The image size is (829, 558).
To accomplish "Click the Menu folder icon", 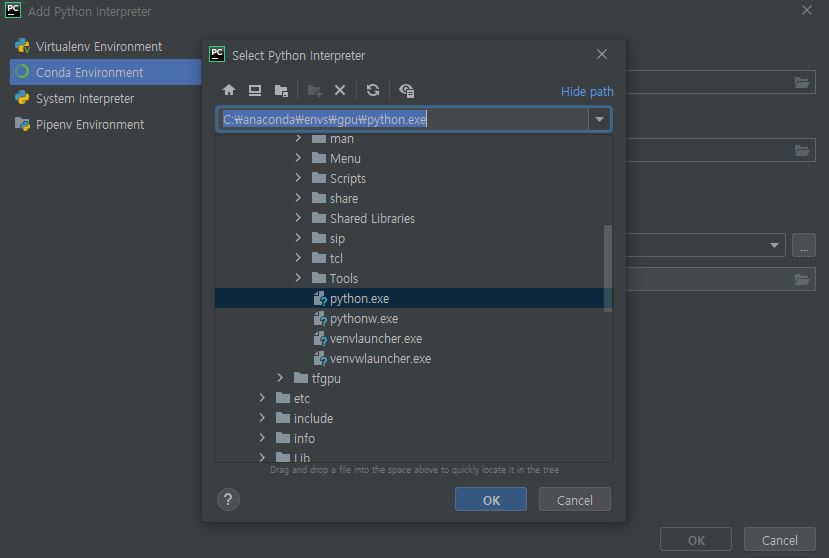I will 319,158.
